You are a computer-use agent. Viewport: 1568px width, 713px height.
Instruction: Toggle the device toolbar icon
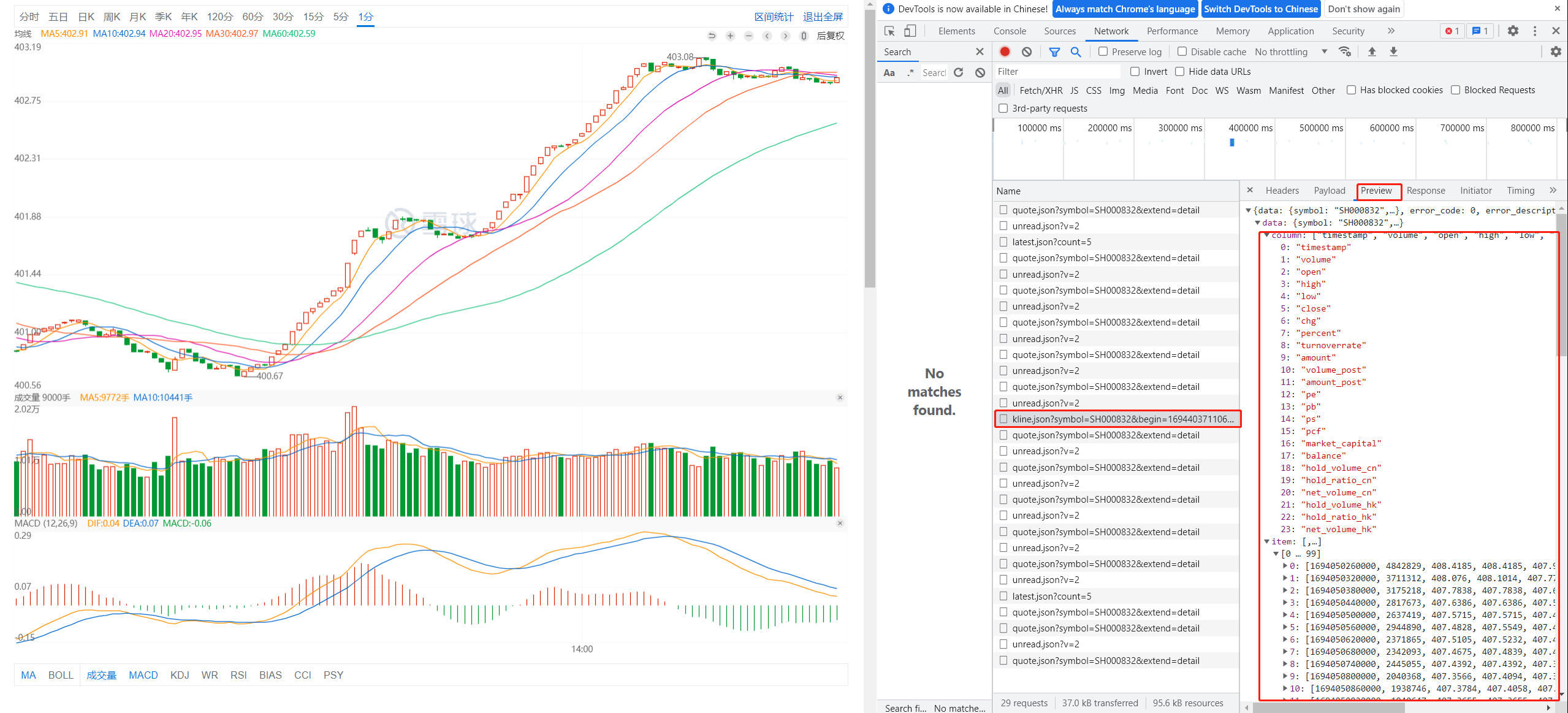click(x=910, y=31)
